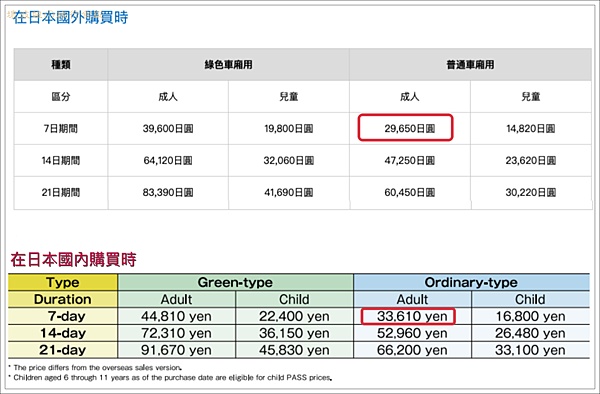Choose the 26,480 yen value
The width and height of the screenshot is (600, 394).
pos(530,333)
